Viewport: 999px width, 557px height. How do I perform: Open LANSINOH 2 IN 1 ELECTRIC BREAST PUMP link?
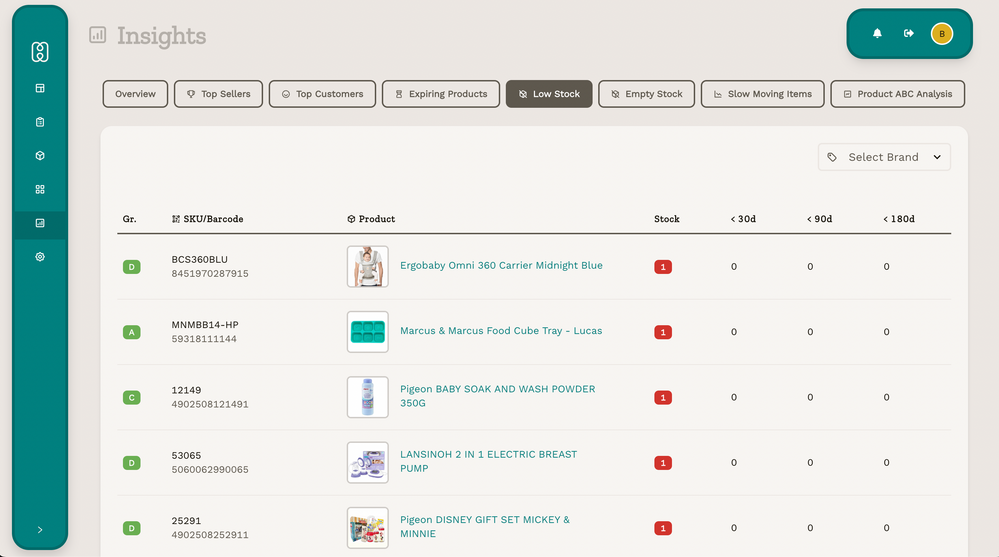(488, 461)
